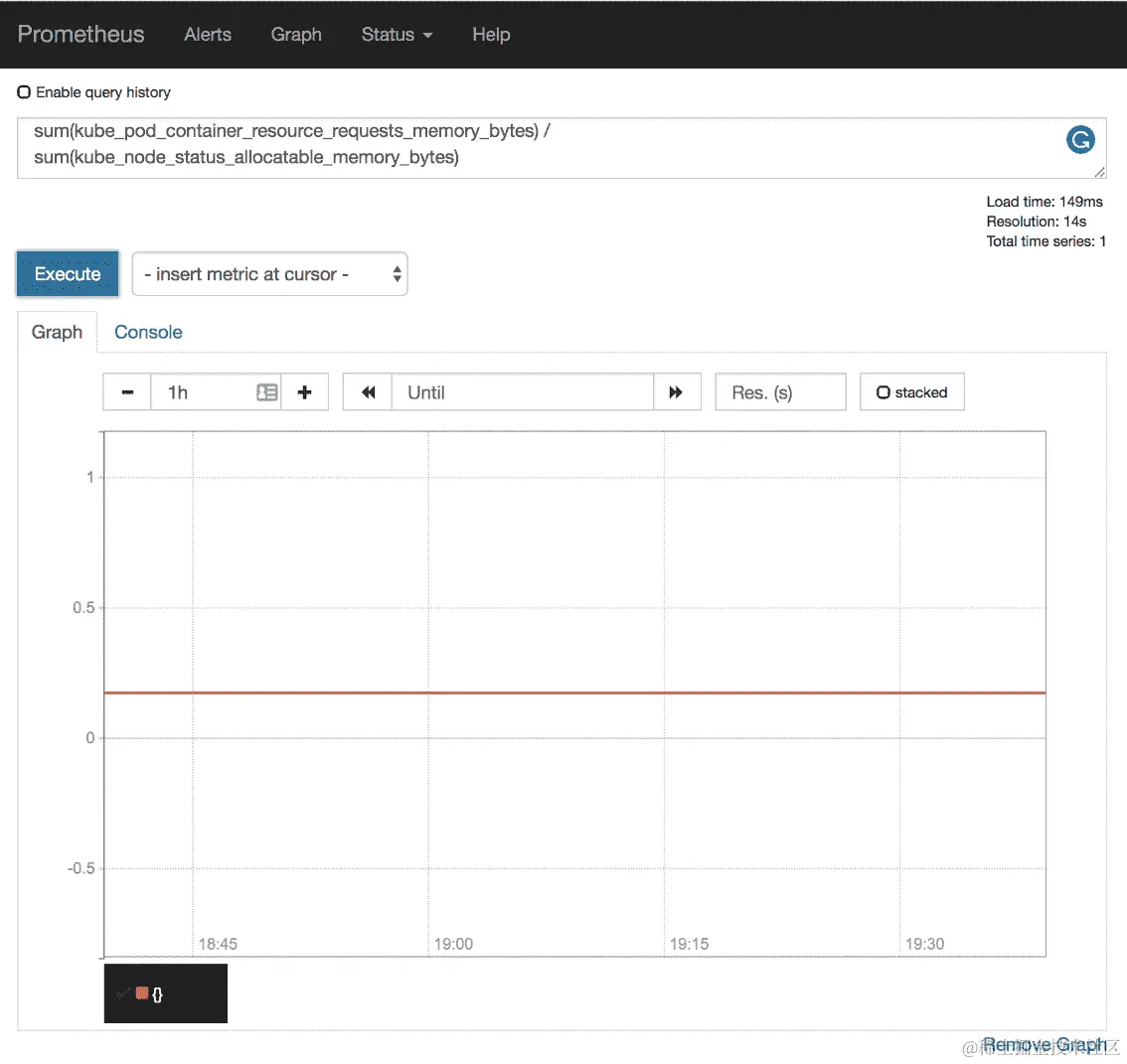Image resolution: width=1127 pixels, height=1064 pixels.
Task: Open the Alerts page
Action: (x=208, y=35)
